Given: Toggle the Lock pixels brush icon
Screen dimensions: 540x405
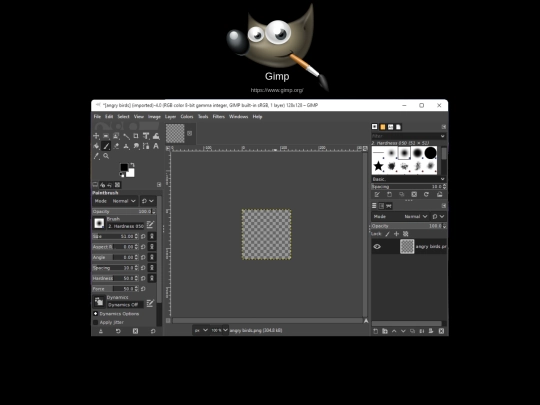Looking at the screenshot, I should (x=387, y=234).
